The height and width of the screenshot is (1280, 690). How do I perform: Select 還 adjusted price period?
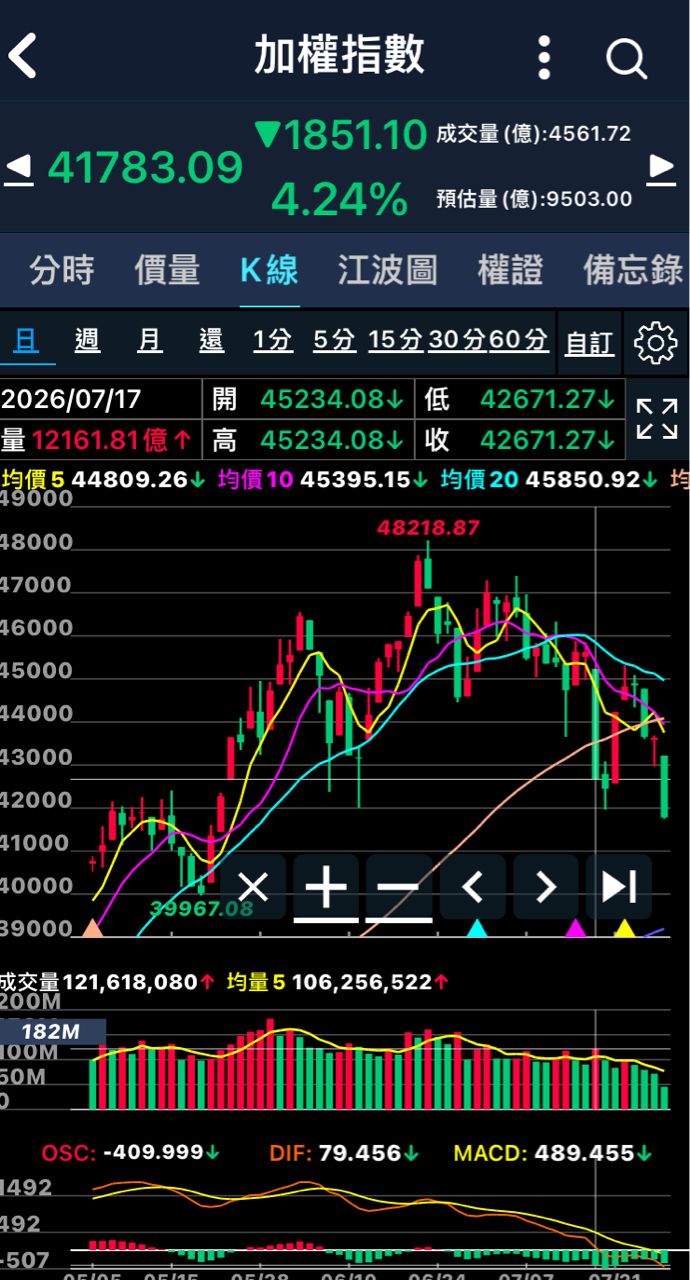pyautogui.click(x=211, y=341)
